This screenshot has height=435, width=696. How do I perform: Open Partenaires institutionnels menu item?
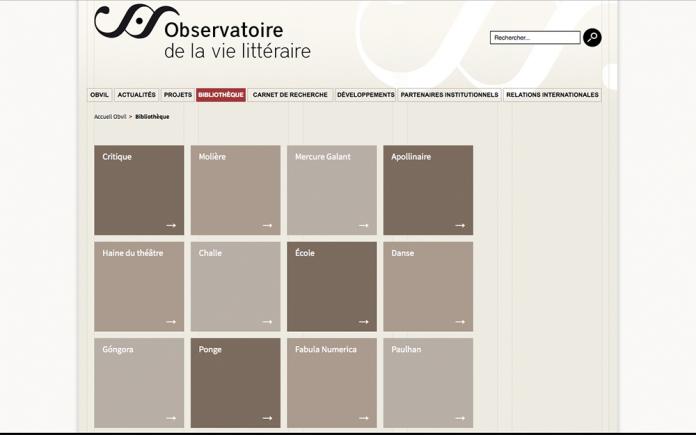pyautogui.click(x=449, y=95)
